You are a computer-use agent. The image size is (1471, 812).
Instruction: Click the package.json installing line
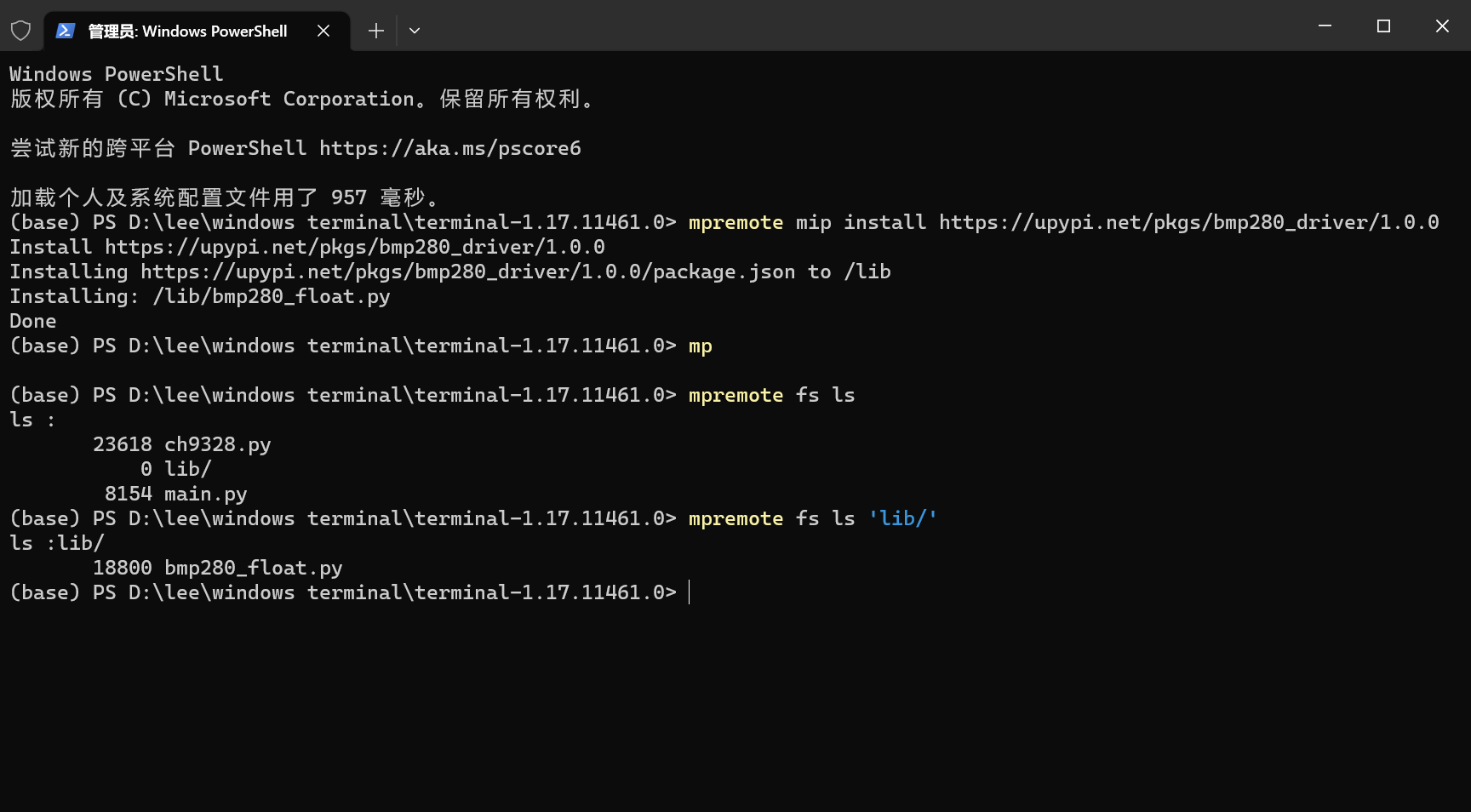450,272
